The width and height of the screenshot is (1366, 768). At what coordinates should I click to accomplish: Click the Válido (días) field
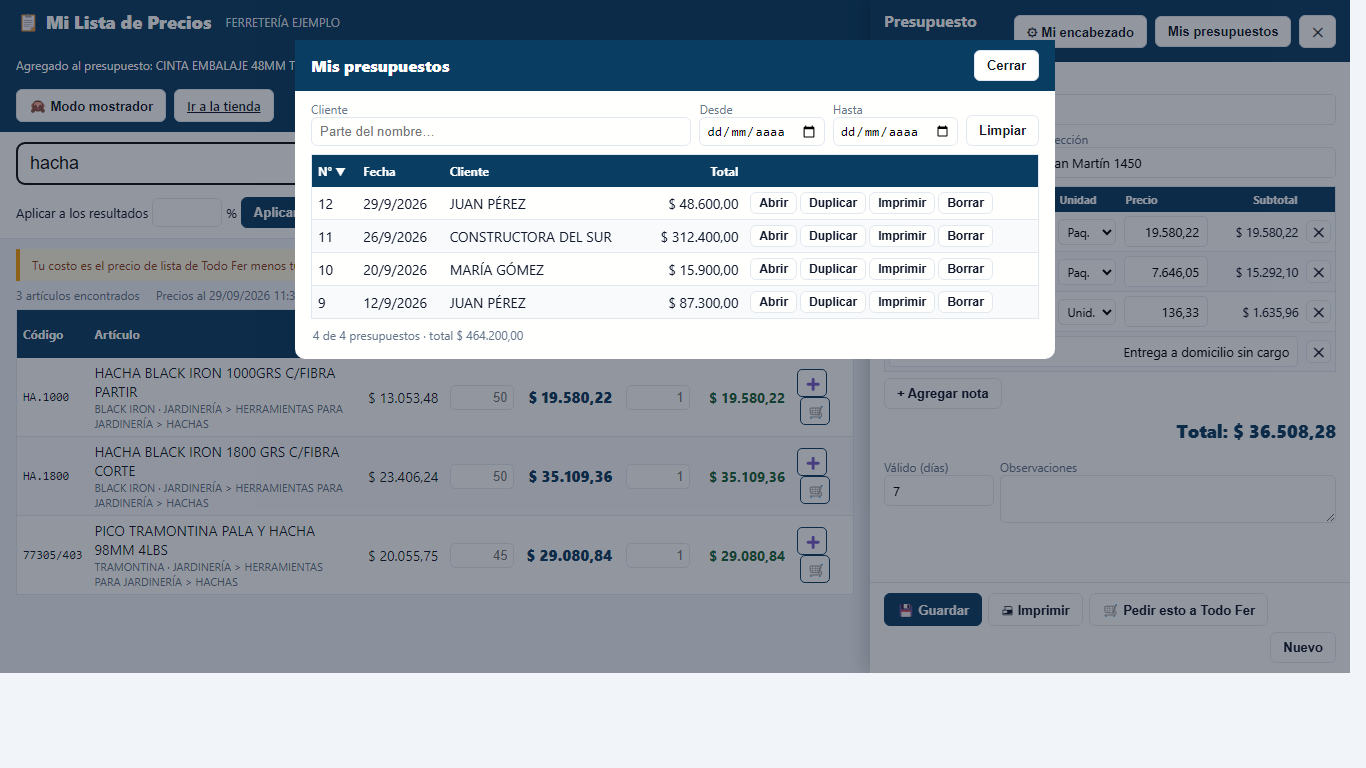point(939,491)
